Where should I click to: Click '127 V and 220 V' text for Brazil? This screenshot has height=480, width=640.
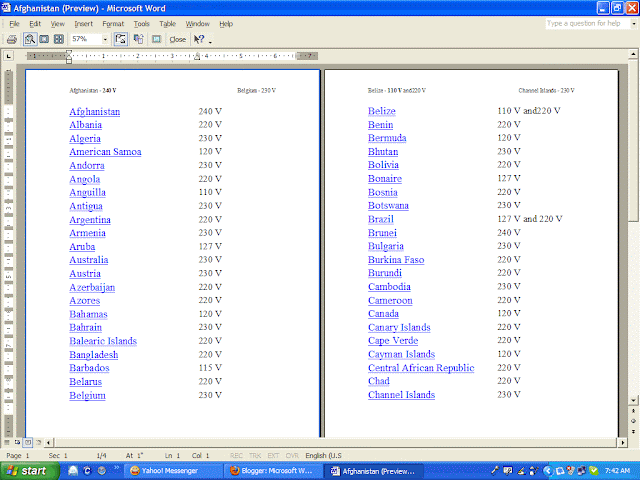(530, 219)
